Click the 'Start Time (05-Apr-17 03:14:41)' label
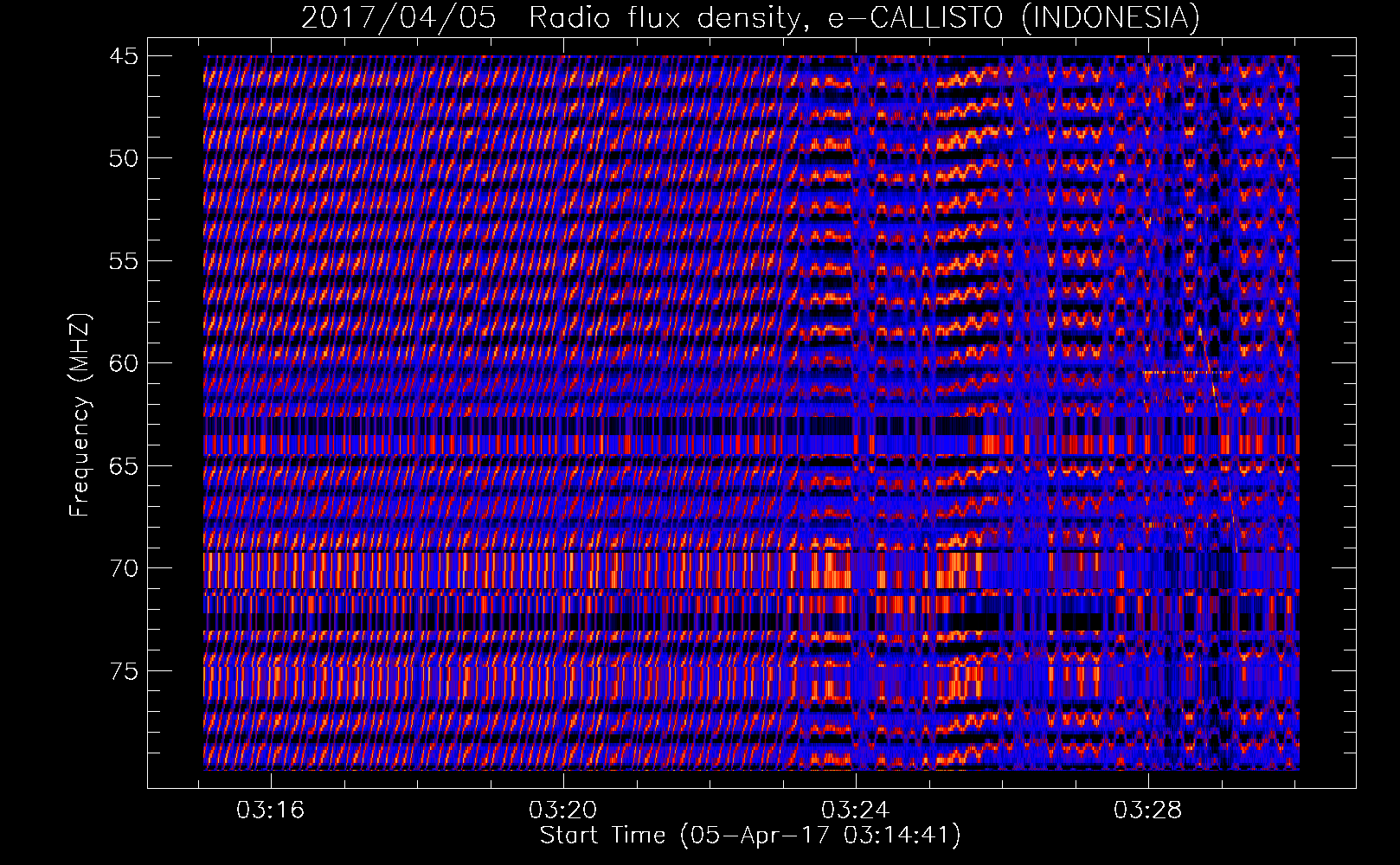Viewport: 1400px width, 865px height. (750, 836)
